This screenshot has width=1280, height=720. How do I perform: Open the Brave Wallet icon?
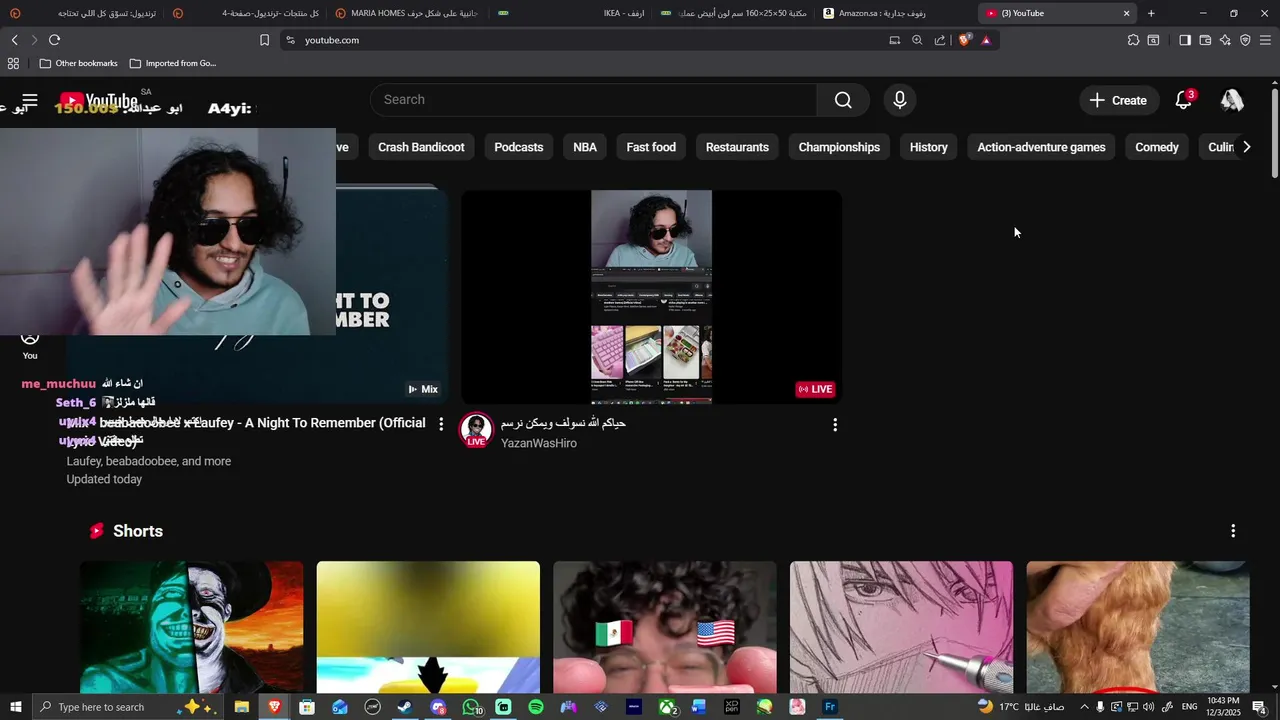[x=1205, y=40]
